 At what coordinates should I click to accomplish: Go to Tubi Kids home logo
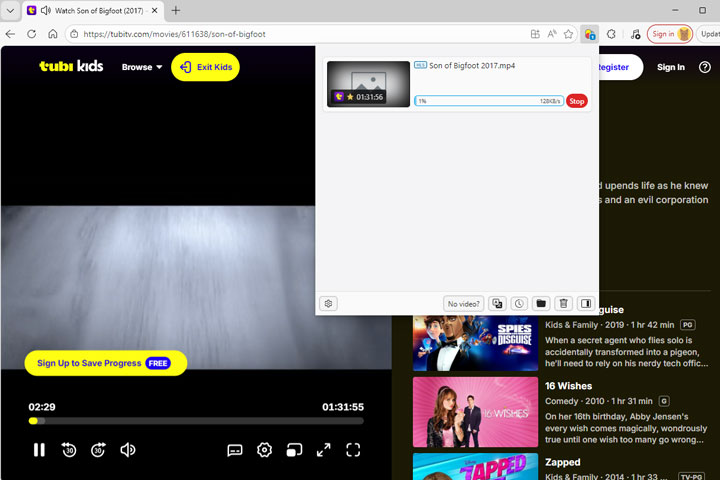click(71, 66)
